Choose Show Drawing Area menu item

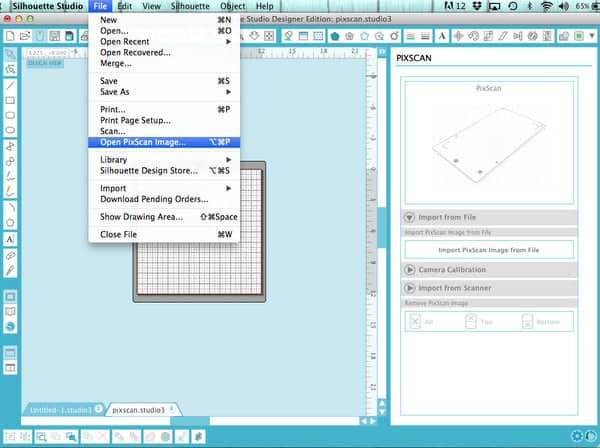pyautogui.click(x=164, y=217)
